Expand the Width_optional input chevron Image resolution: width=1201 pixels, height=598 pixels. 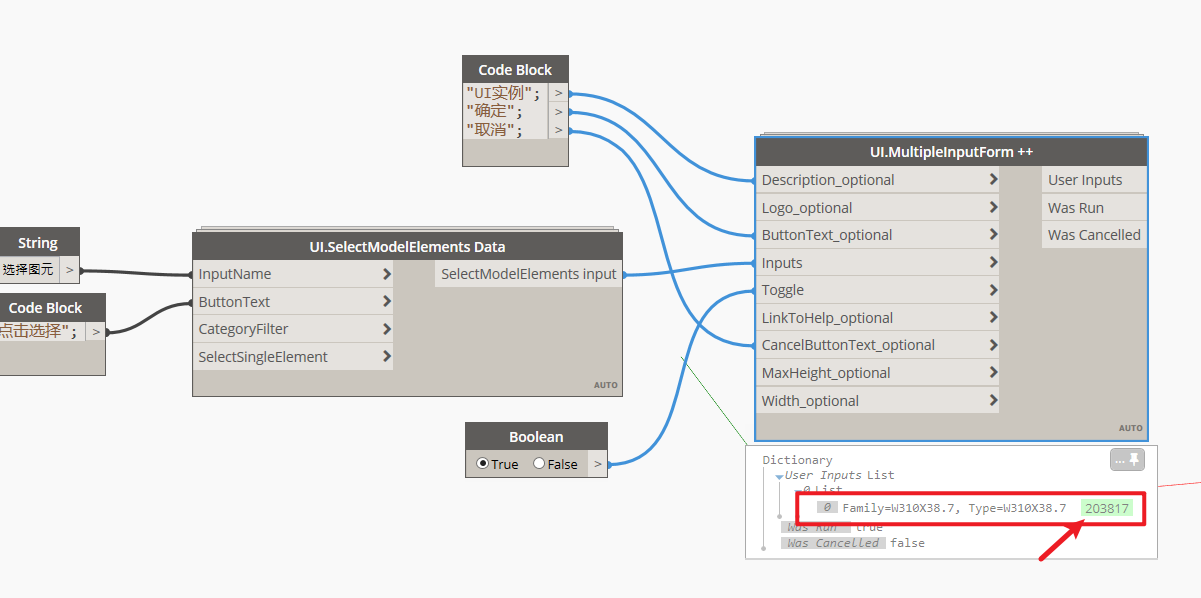pos(992,400)
